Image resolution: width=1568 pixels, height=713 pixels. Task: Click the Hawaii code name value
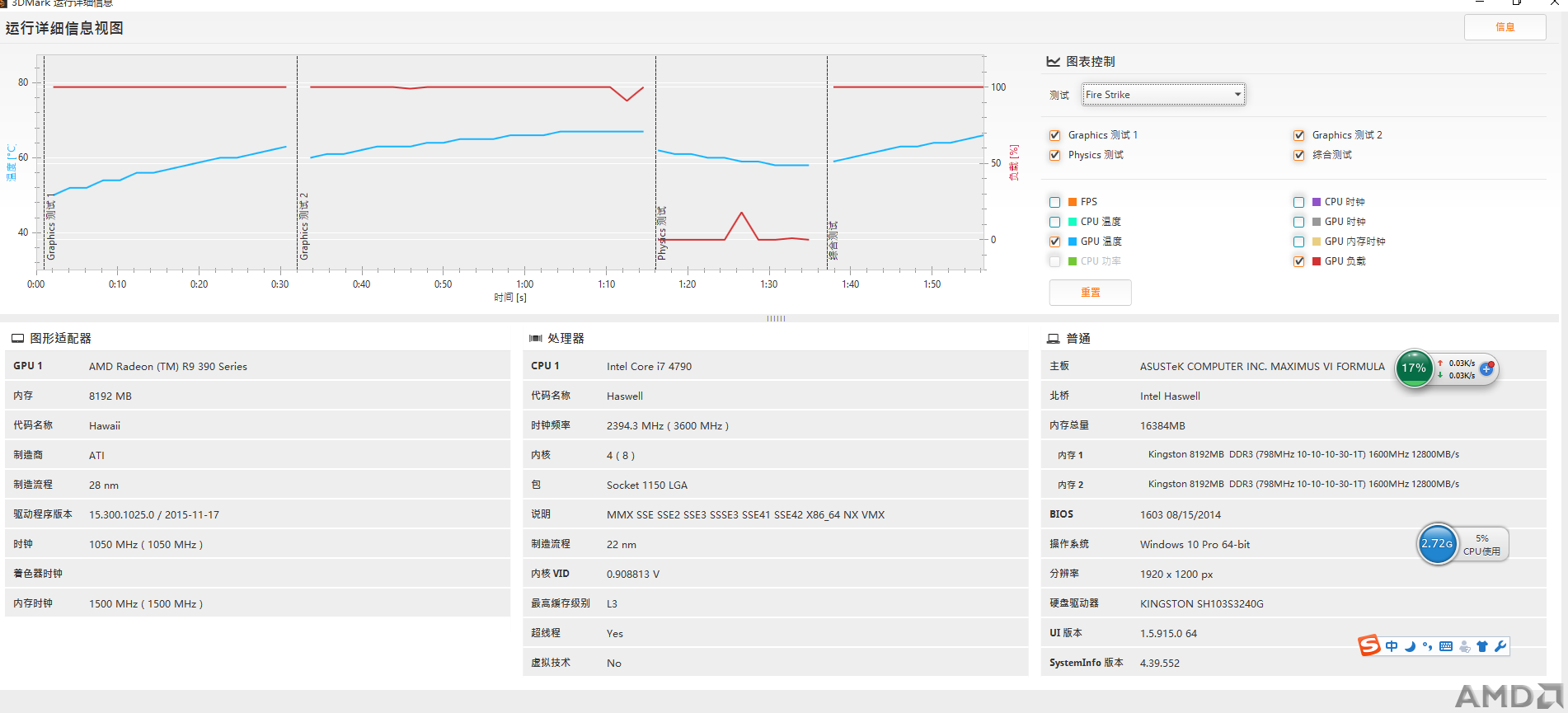point(105,426)
